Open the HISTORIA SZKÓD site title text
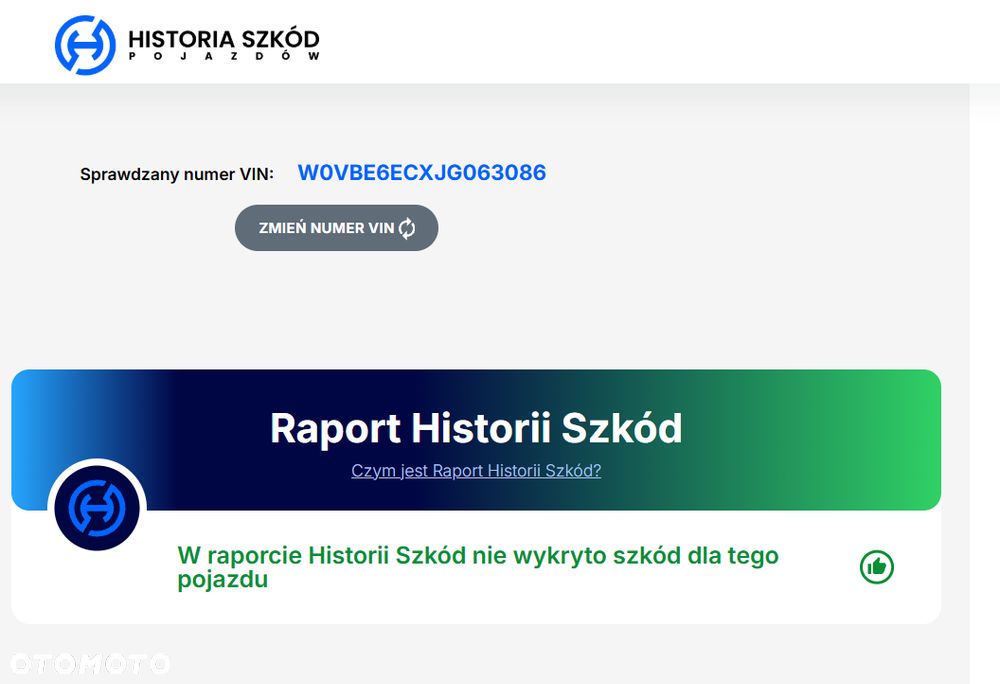The width and height of the screenshot is (1000, 684). point(224,39)
